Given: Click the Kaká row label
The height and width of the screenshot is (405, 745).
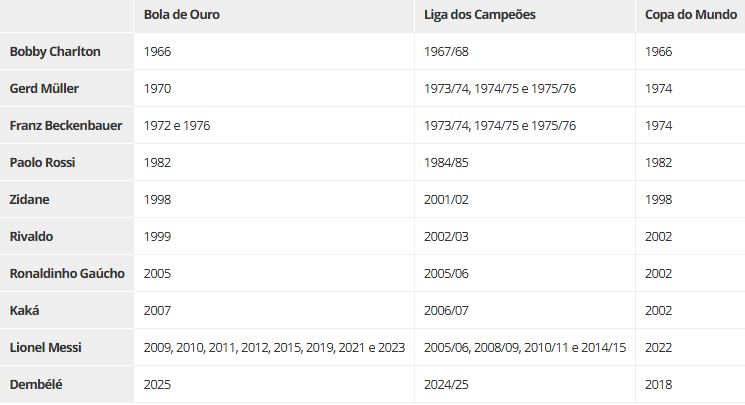Looking at the screenshot, I should (x=25, y=310).
